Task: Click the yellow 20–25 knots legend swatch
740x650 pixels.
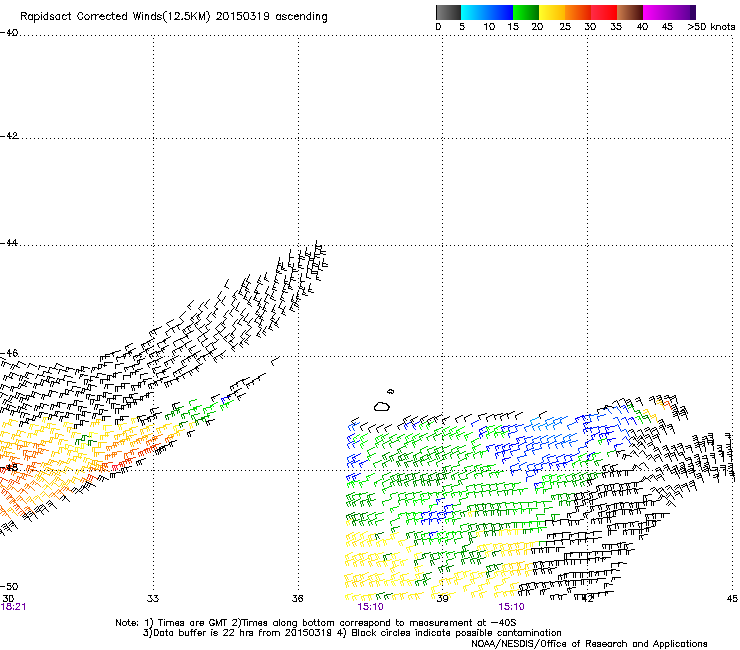Action: [552, 12]
